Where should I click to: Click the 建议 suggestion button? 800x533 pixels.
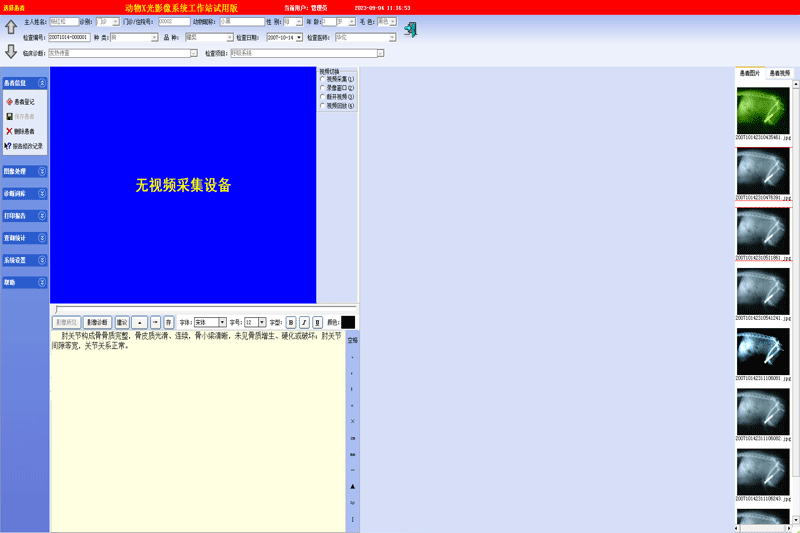[122, 322]
